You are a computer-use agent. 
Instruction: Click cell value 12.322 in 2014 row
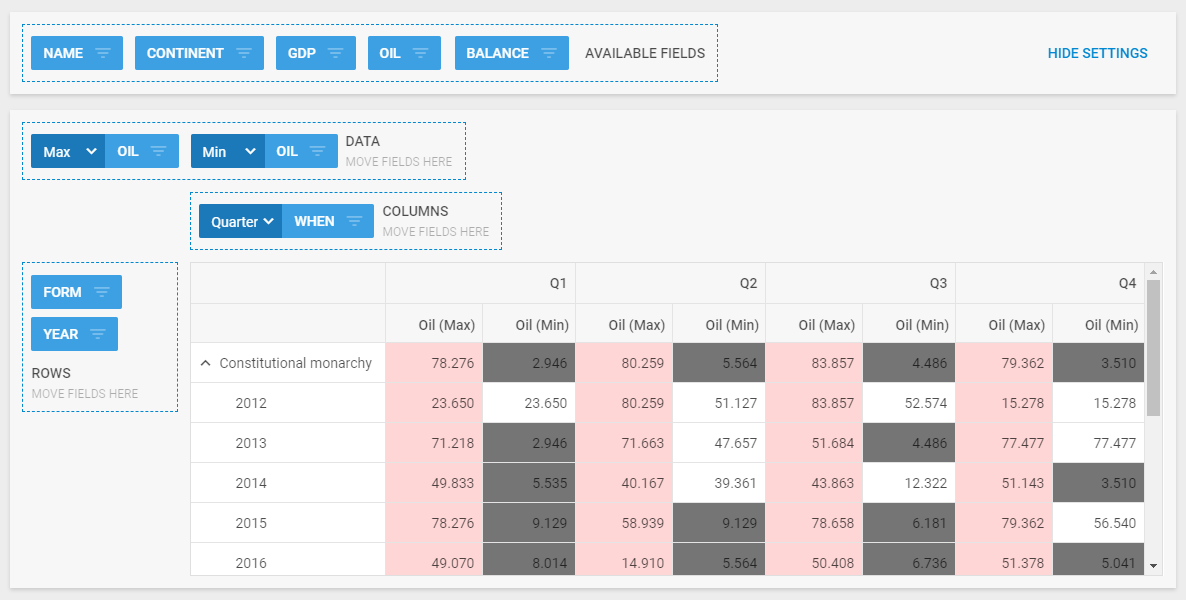[x=909, y=483]
